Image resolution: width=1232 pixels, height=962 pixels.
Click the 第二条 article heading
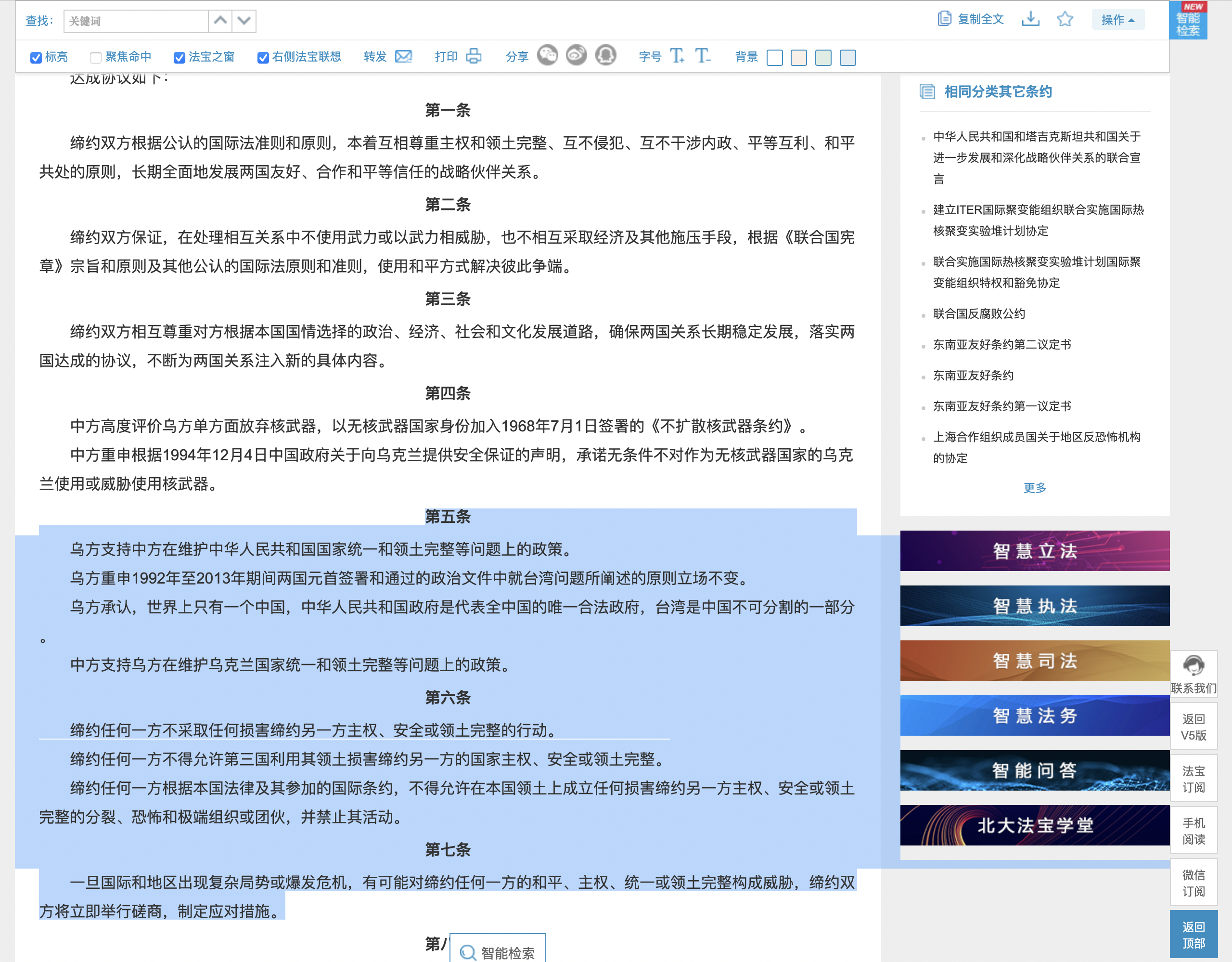(x=448, y=204)
